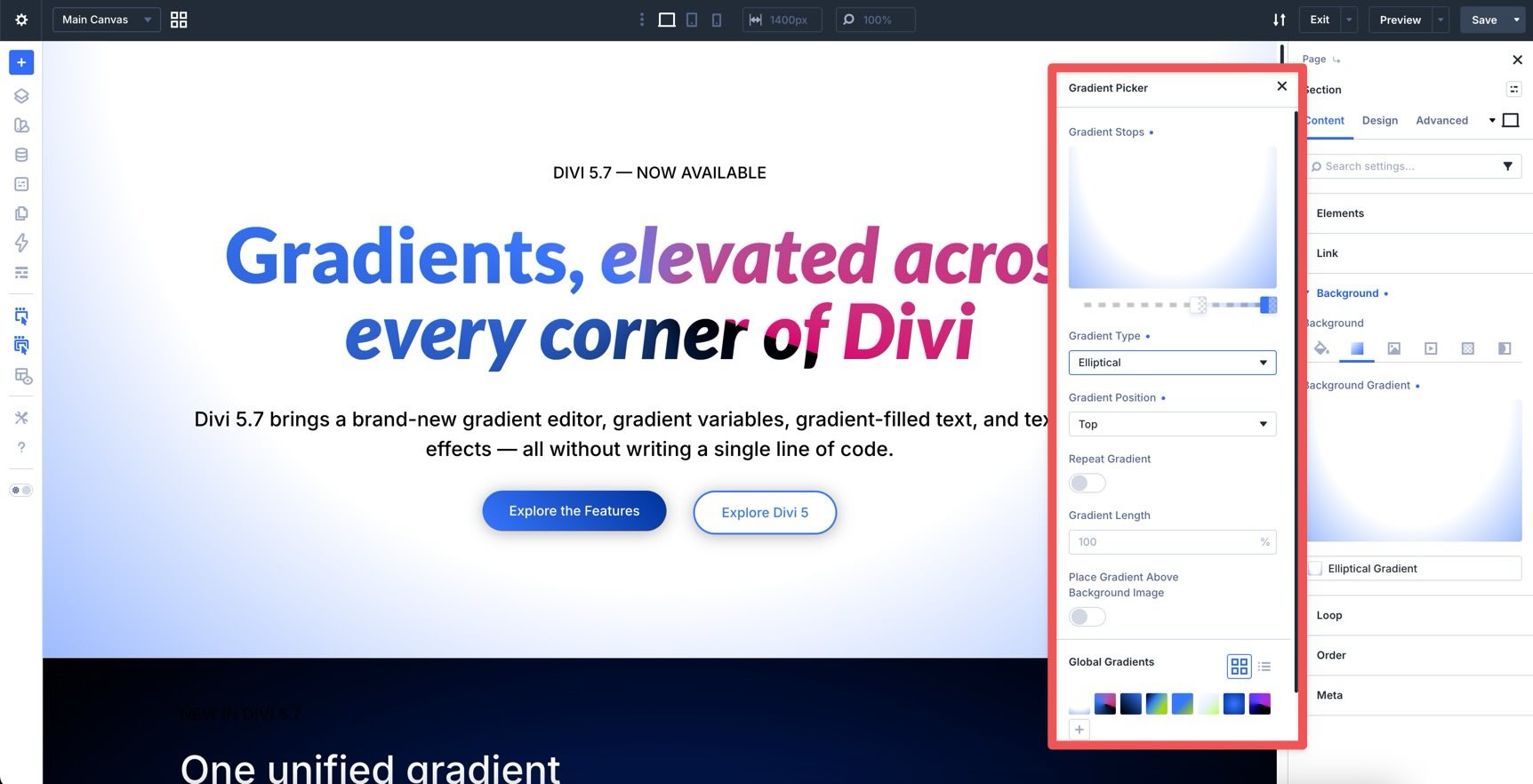Select the transparent gradient stop handle
This screenshot has height=784, width=1533.
(x=1199, y=305)
